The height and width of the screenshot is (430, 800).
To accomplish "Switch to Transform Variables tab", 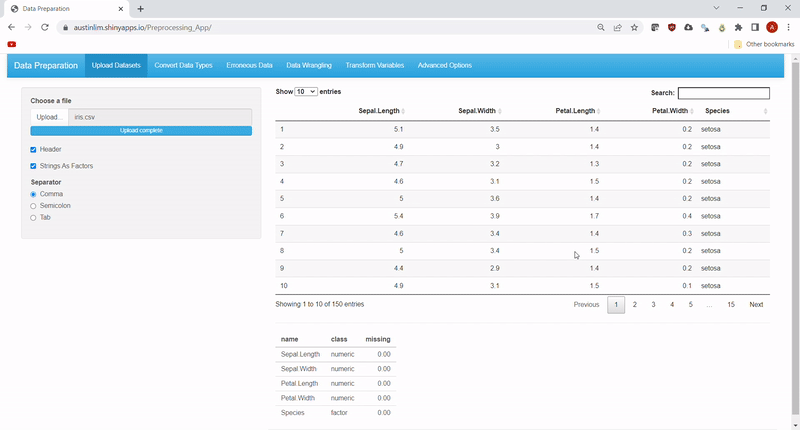I will 374,65.
